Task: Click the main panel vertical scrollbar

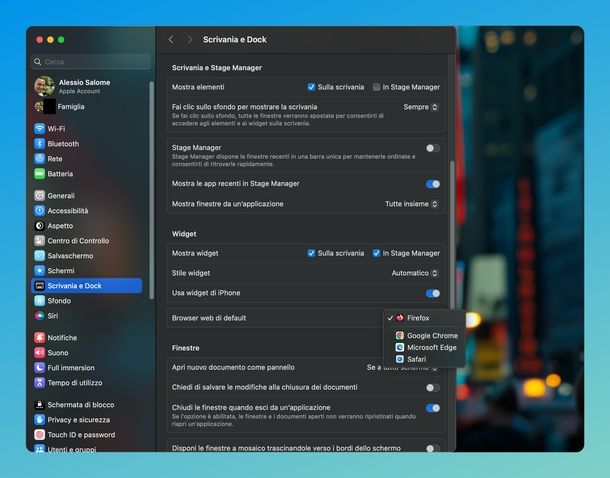Action: coord(452,234)
